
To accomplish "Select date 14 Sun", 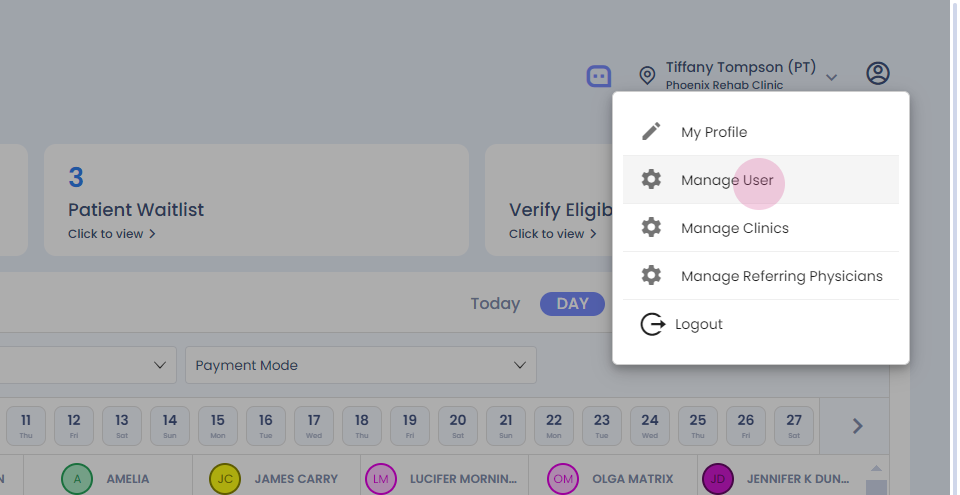I will tap(170, 426).
